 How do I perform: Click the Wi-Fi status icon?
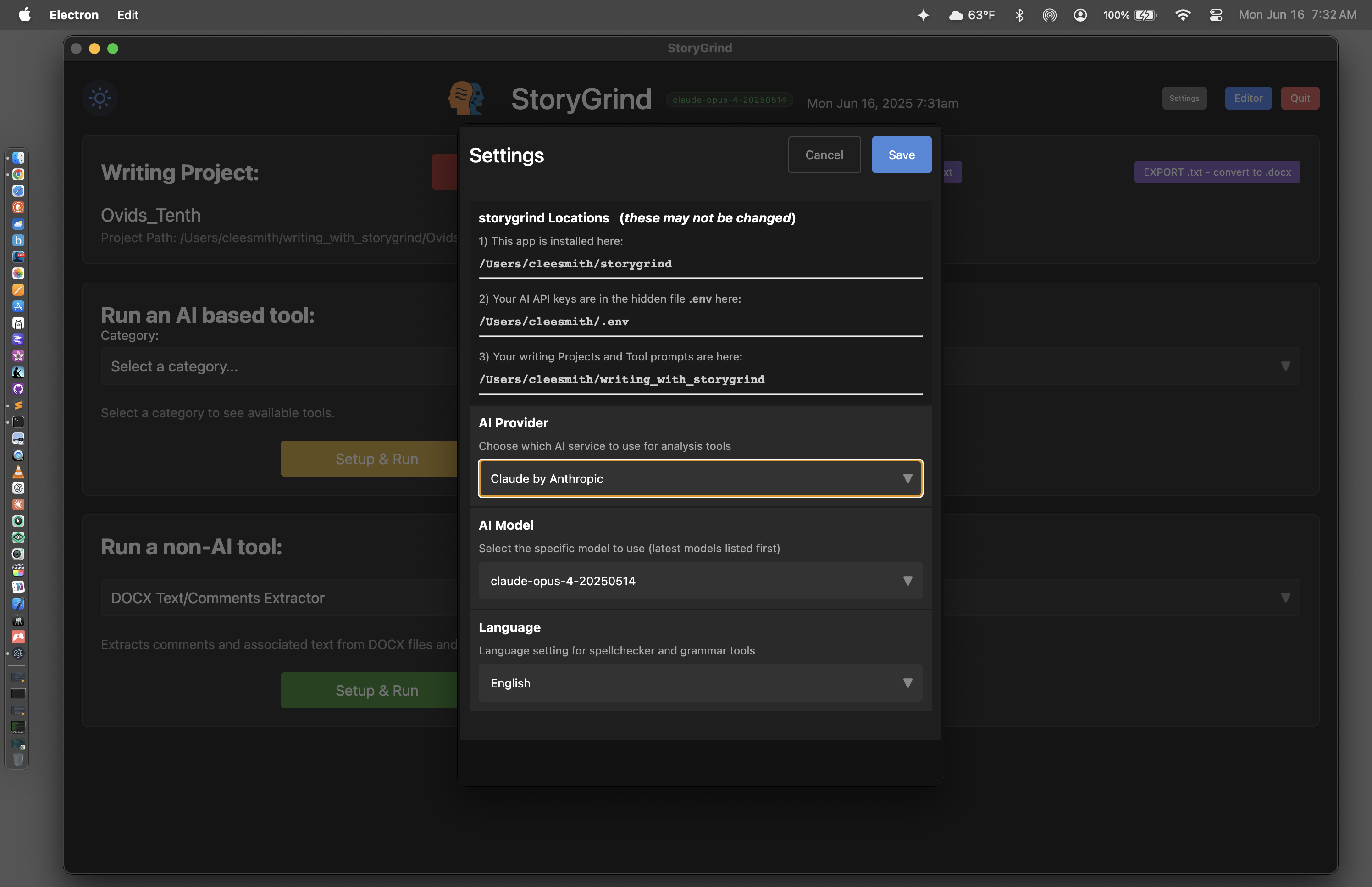(1183, 15)
